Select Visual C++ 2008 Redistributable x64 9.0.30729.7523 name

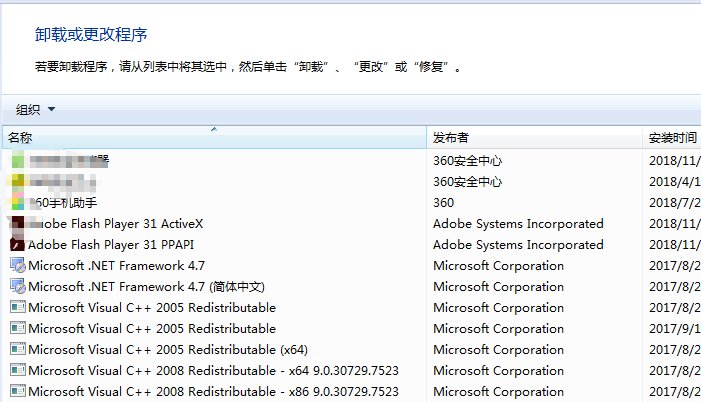tap(214, 371)
